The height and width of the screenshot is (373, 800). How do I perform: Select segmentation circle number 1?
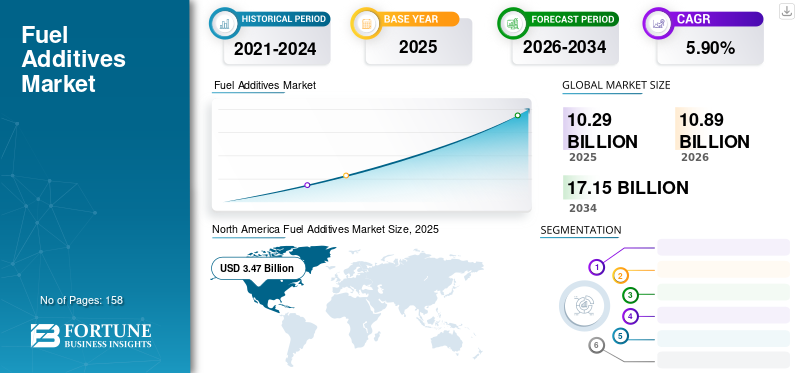(x=596, y=267)
